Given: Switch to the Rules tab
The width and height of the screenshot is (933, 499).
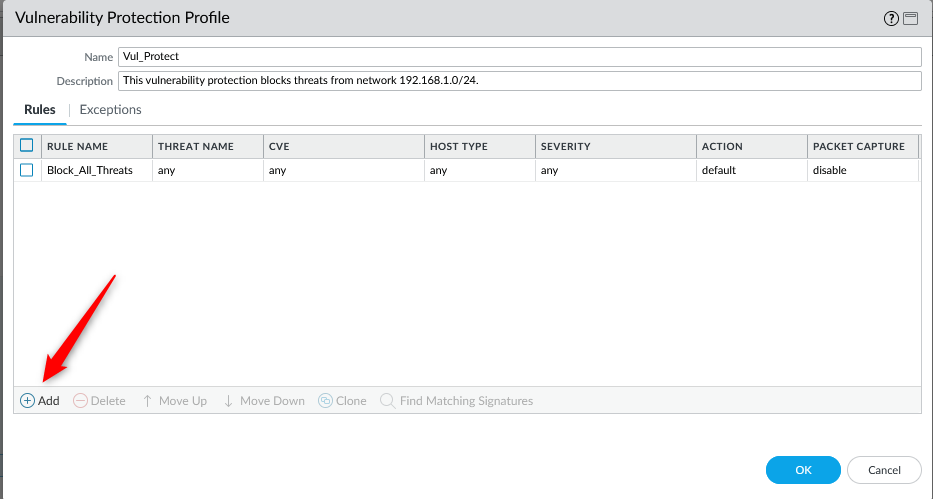Looking at the screenshot, I should [39, 110].
